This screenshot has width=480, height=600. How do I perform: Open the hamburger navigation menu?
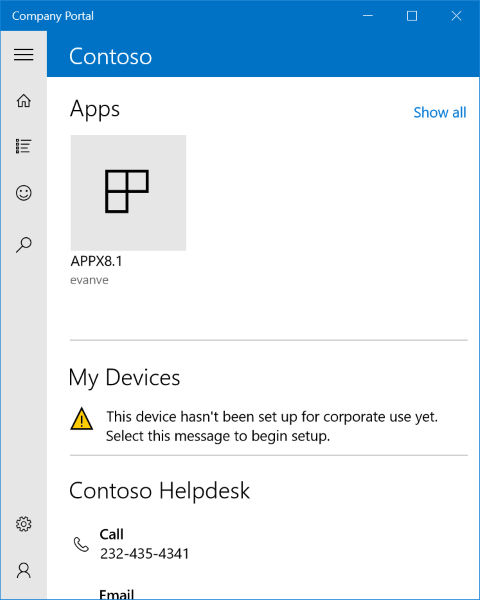click(24, 54)
